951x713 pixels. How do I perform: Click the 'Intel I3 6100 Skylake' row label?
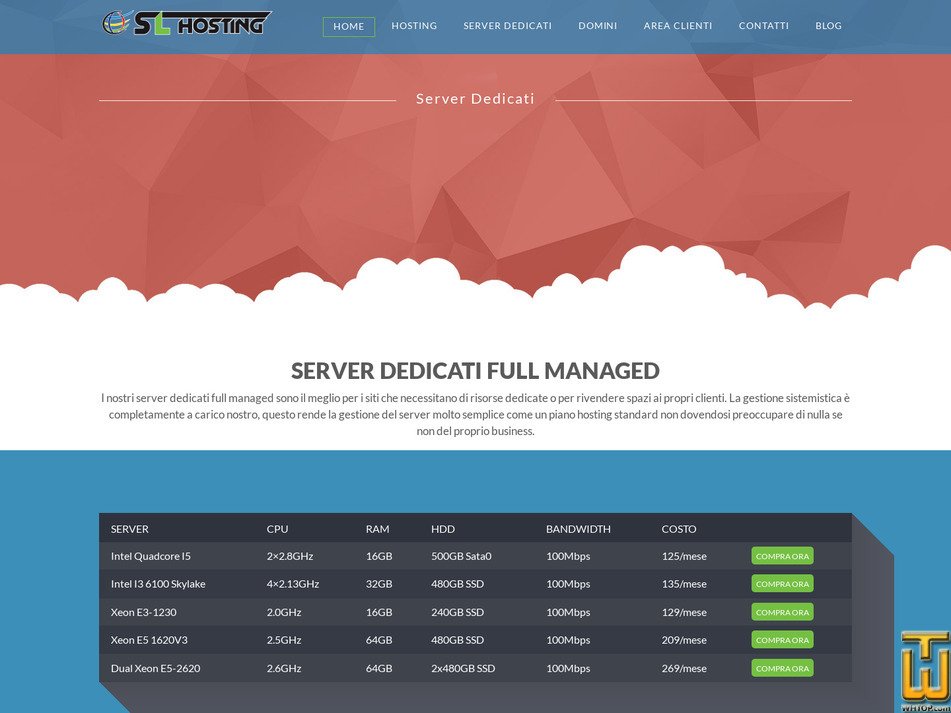pos(158,584)
